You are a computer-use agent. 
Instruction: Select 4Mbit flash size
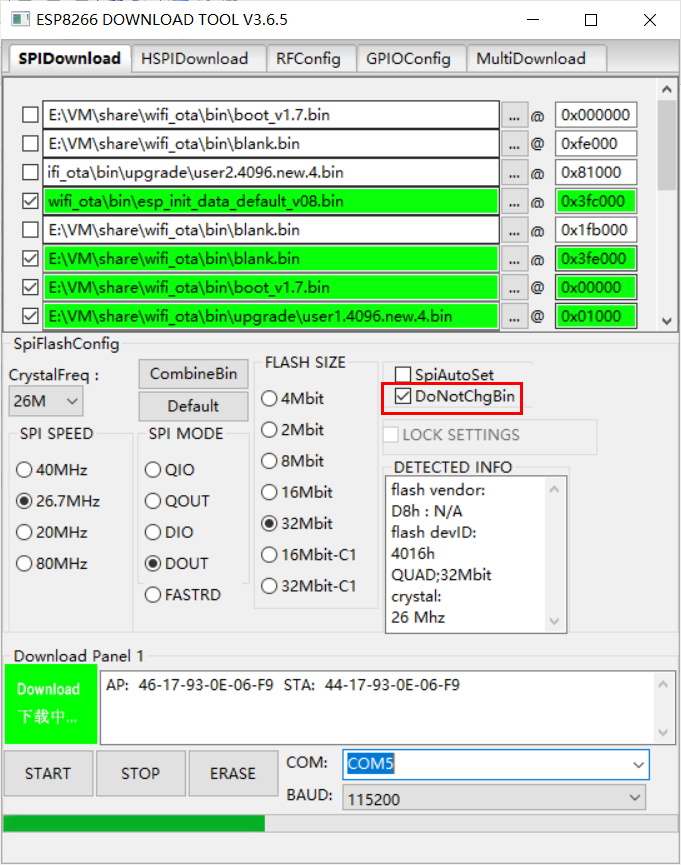coord(269,398)
